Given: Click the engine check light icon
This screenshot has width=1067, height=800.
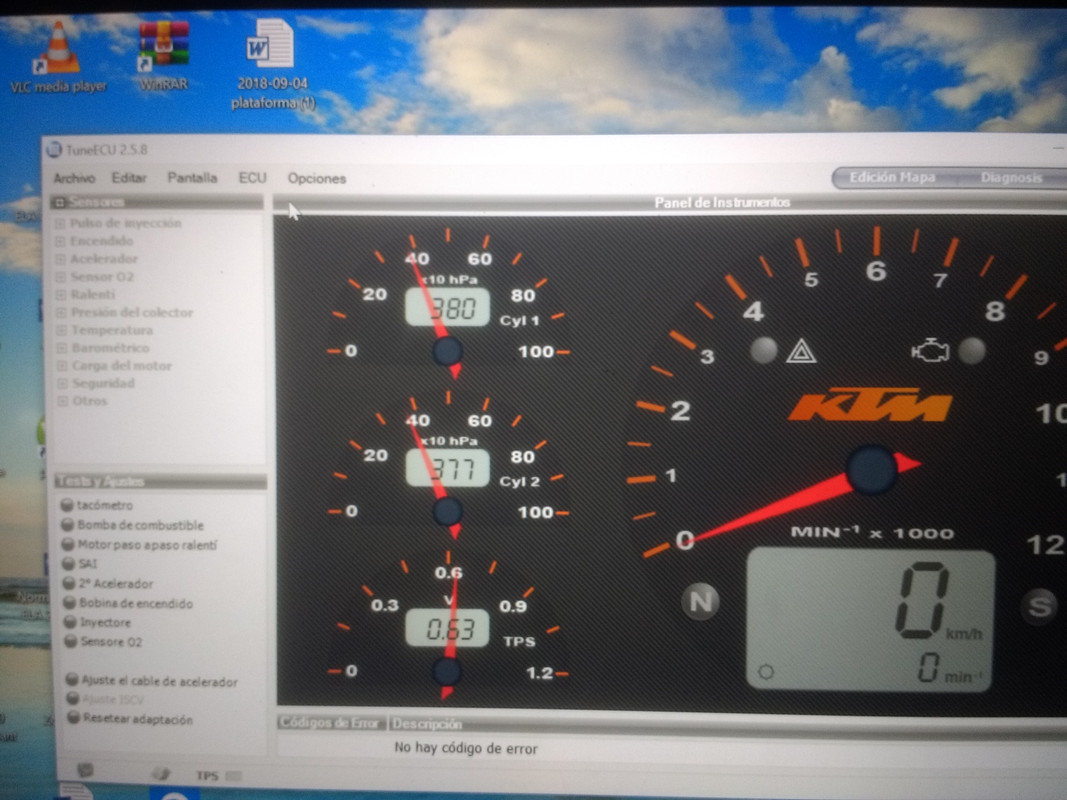Looking at the screenshot, I should point(930,351).
